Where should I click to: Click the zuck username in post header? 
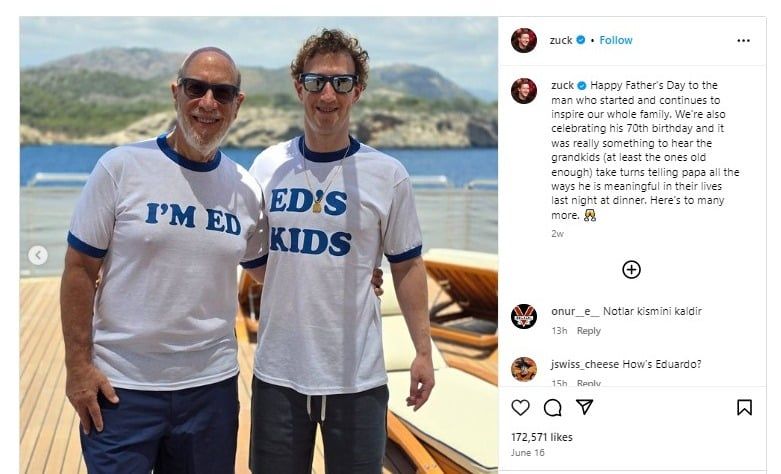pyautogui.click(x=561, y=41)
